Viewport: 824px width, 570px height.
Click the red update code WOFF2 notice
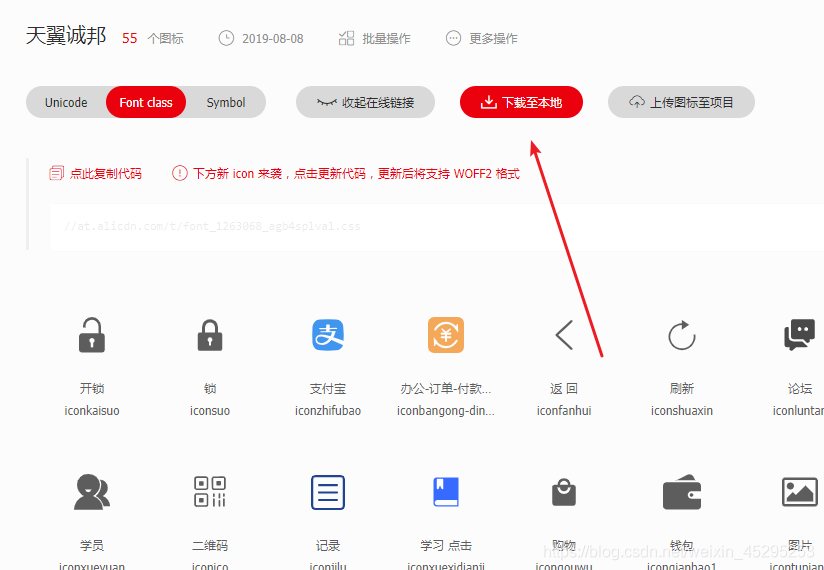346,173
